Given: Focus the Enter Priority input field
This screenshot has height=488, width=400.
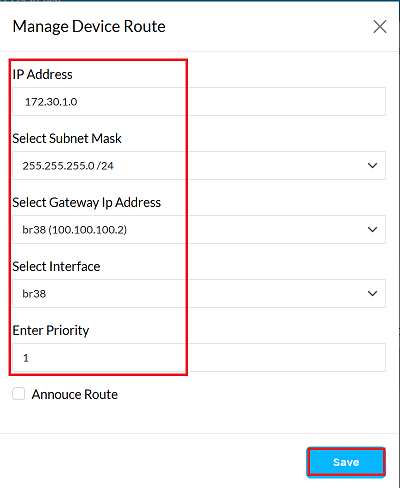Looking at the screenshot, I should 199,358.
